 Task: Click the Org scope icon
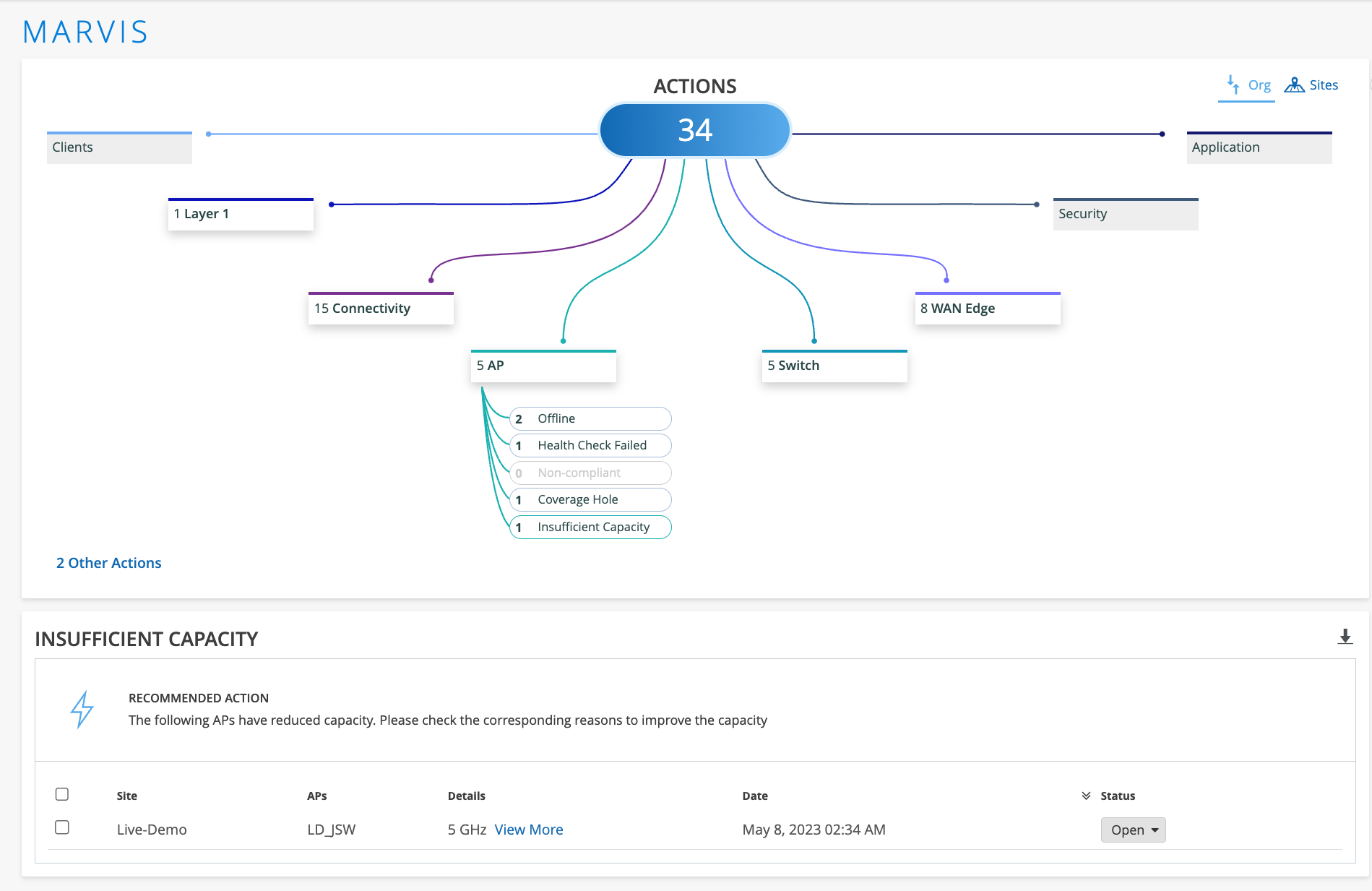(1233, 85)
